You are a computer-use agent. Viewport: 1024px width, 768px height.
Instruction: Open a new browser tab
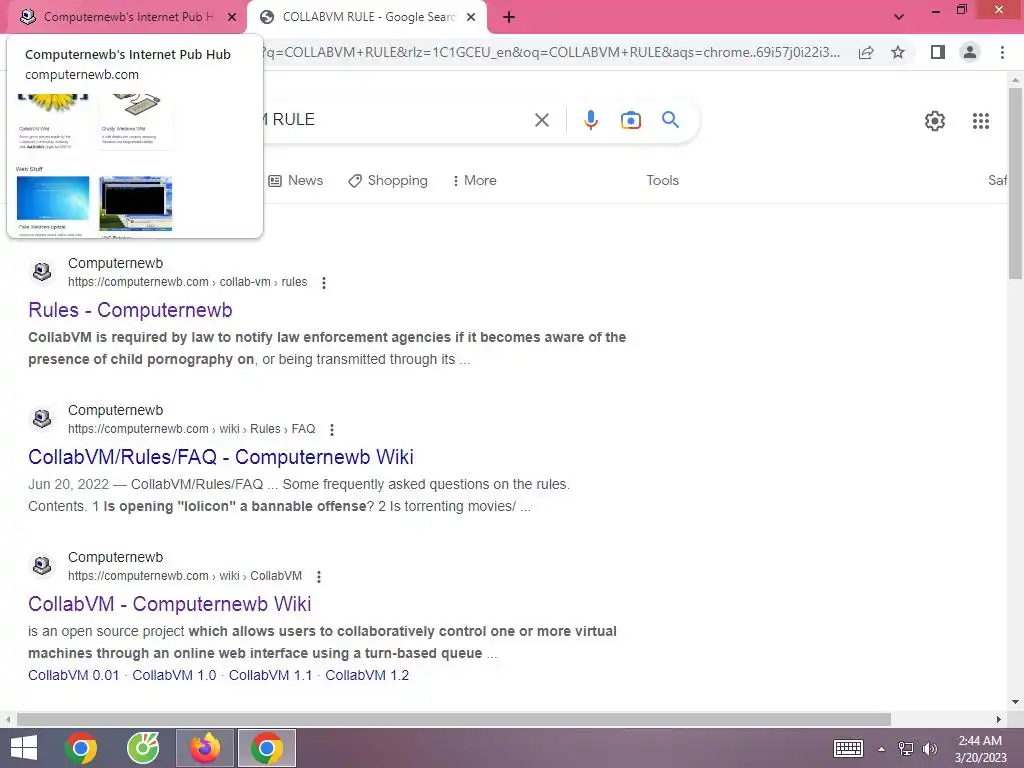(x=509, y=18)
